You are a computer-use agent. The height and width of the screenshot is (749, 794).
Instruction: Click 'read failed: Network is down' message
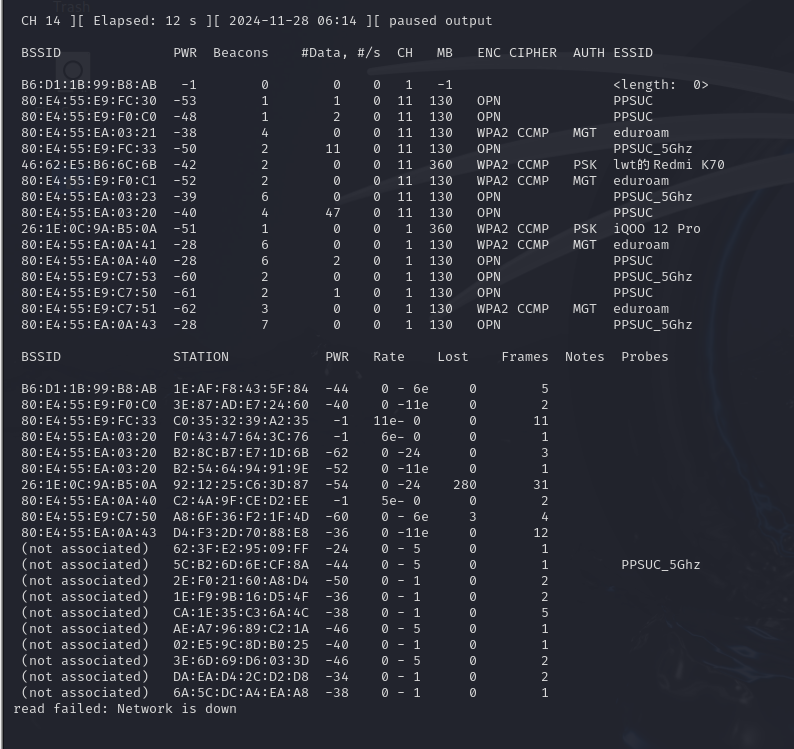125,709
